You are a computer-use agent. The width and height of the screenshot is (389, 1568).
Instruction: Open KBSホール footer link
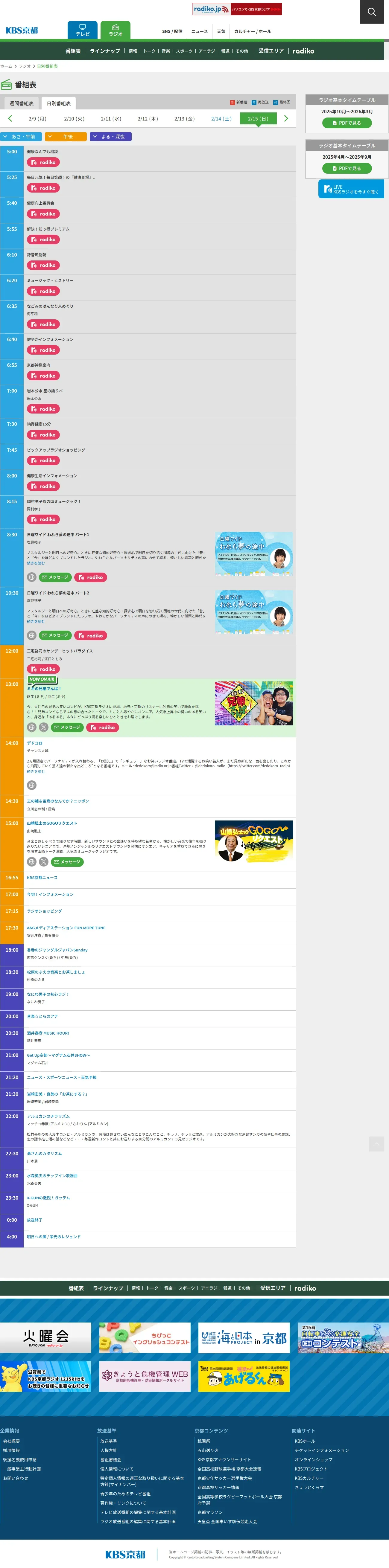[305, 1442]
